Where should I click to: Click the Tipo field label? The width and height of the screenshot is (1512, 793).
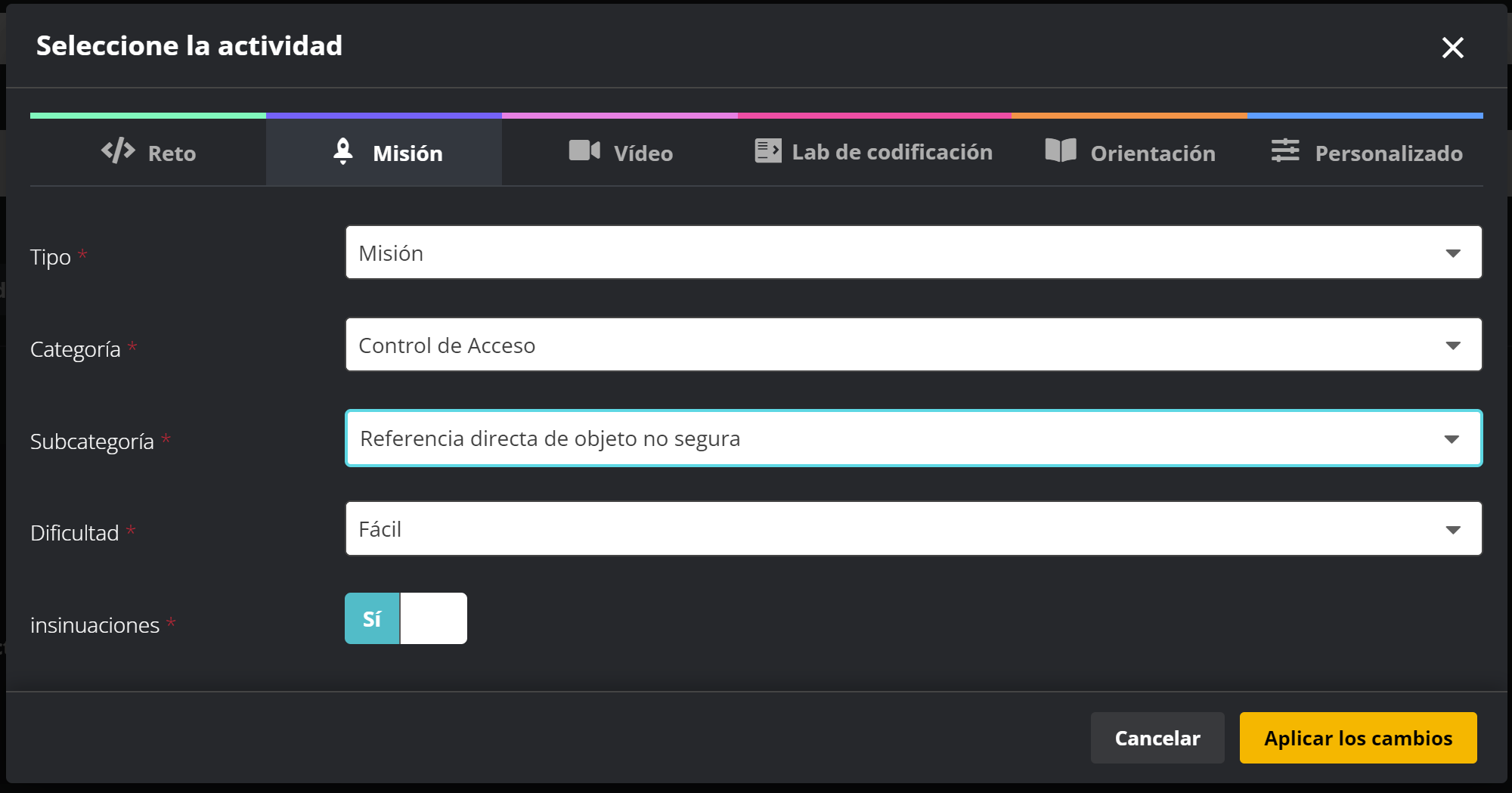coord(51,257)
